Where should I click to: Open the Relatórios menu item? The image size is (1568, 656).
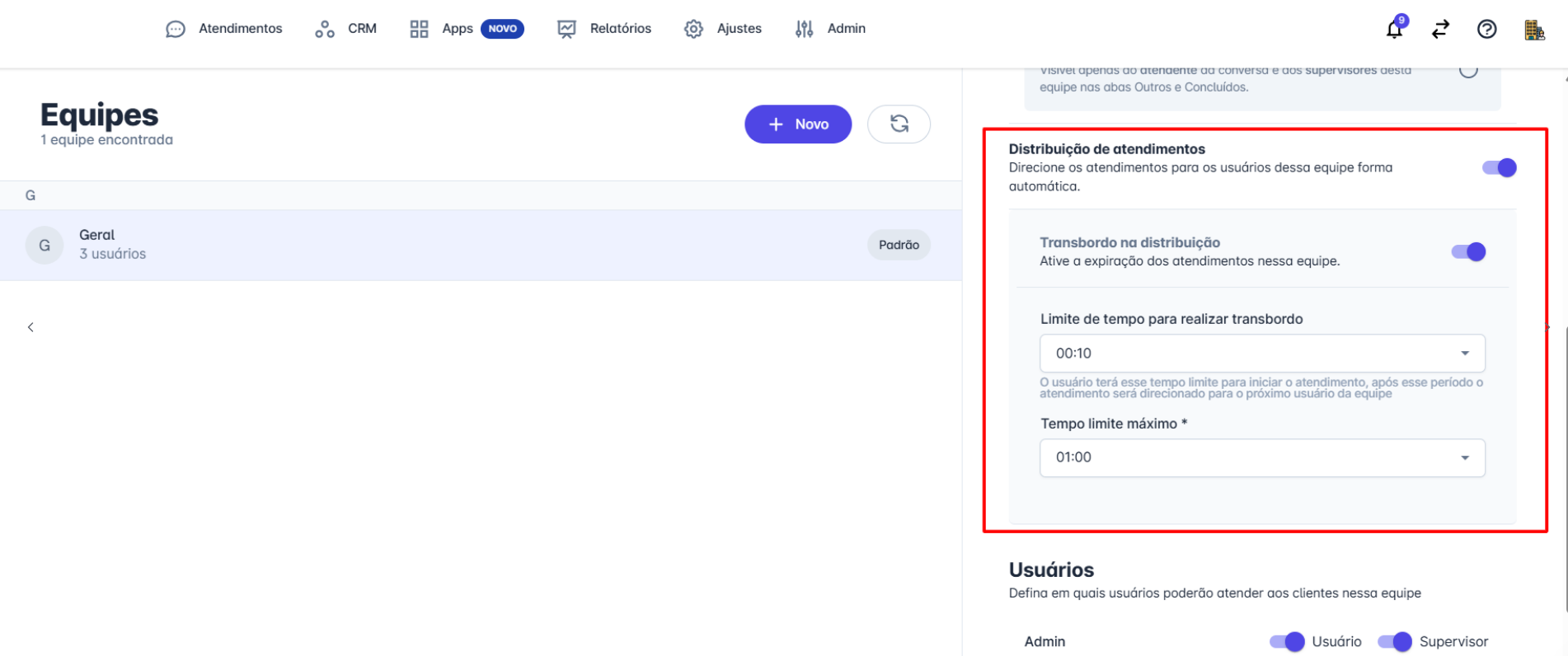[604, 29]
